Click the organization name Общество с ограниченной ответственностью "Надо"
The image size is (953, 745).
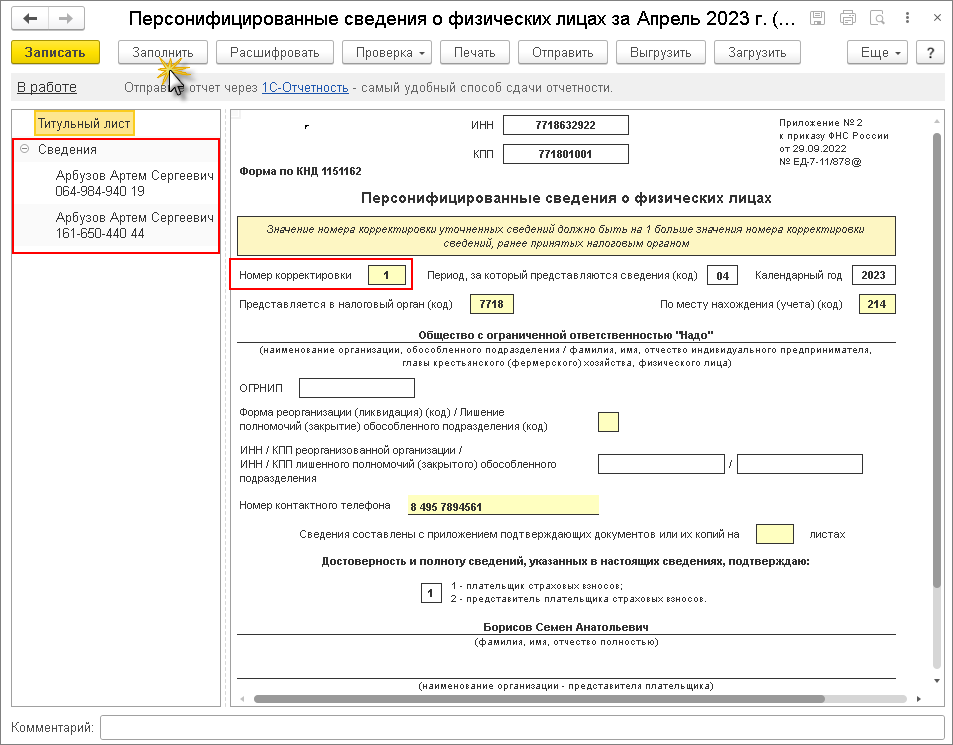[x=566, y=335]
